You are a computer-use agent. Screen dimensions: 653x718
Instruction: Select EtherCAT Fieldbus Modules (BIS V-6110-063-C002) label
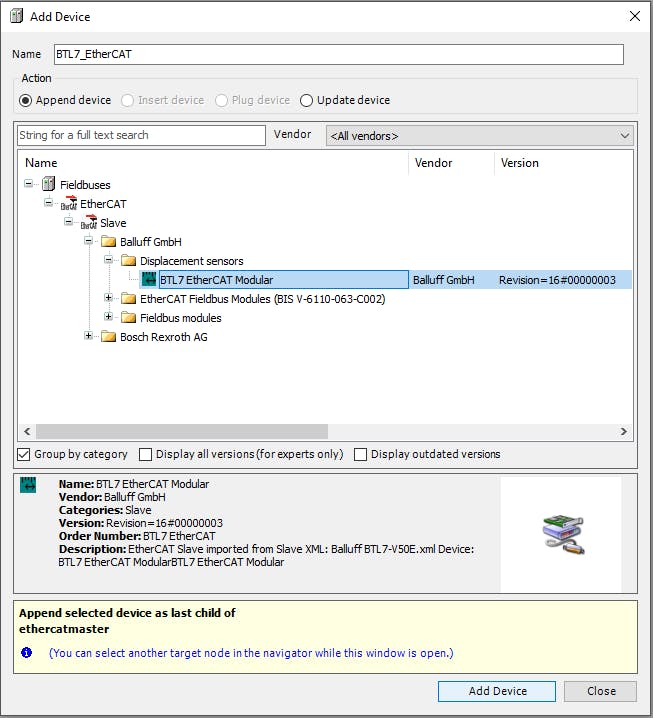(262, 299)
